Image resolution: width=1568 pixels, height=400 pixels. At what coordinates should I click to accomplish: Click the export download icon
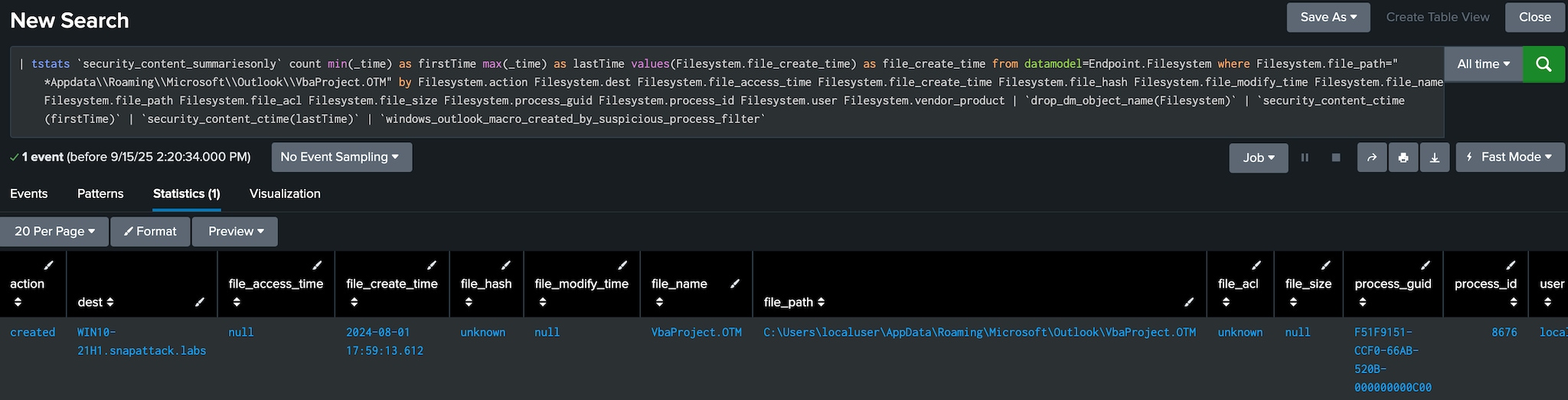(1434, 158)
